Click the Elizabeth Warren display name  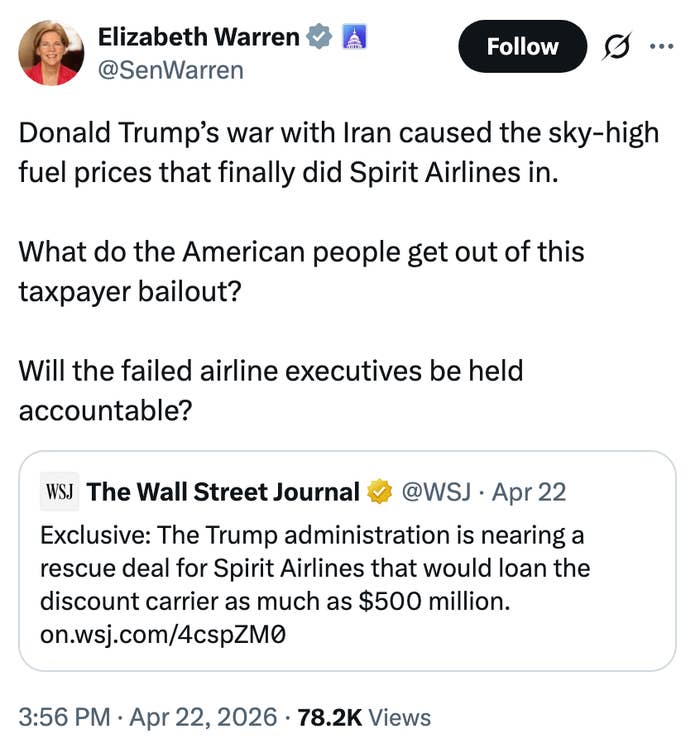(198, 38)
